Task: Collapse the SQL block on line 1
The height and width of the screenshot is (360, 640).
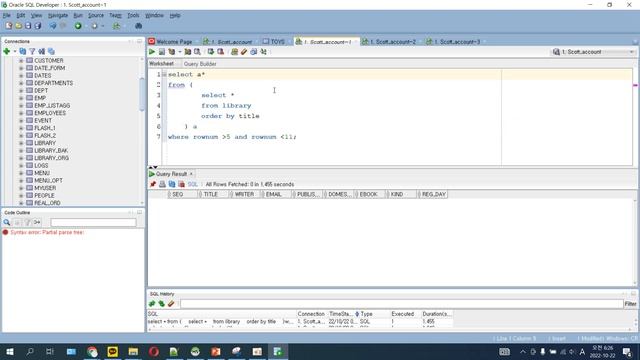Action: click(x=164, y=75)
